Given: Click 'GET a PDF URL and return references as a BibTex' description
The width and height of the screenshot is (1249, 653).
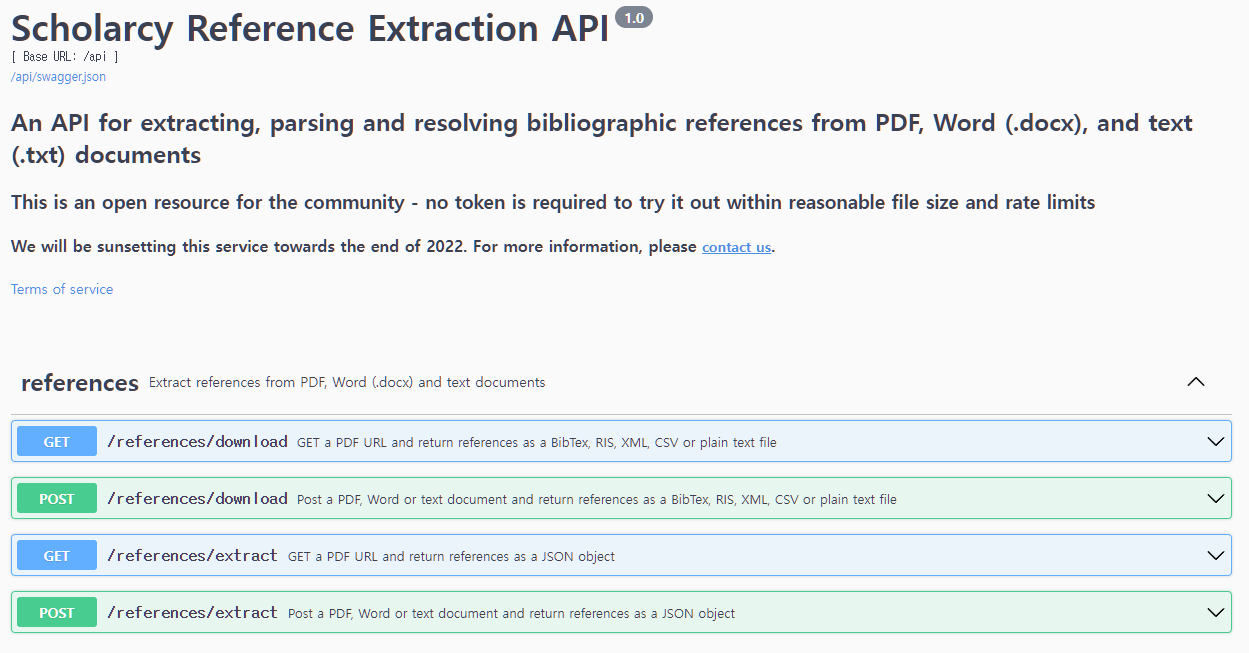Looking at the screenshot, I should 537,442.
